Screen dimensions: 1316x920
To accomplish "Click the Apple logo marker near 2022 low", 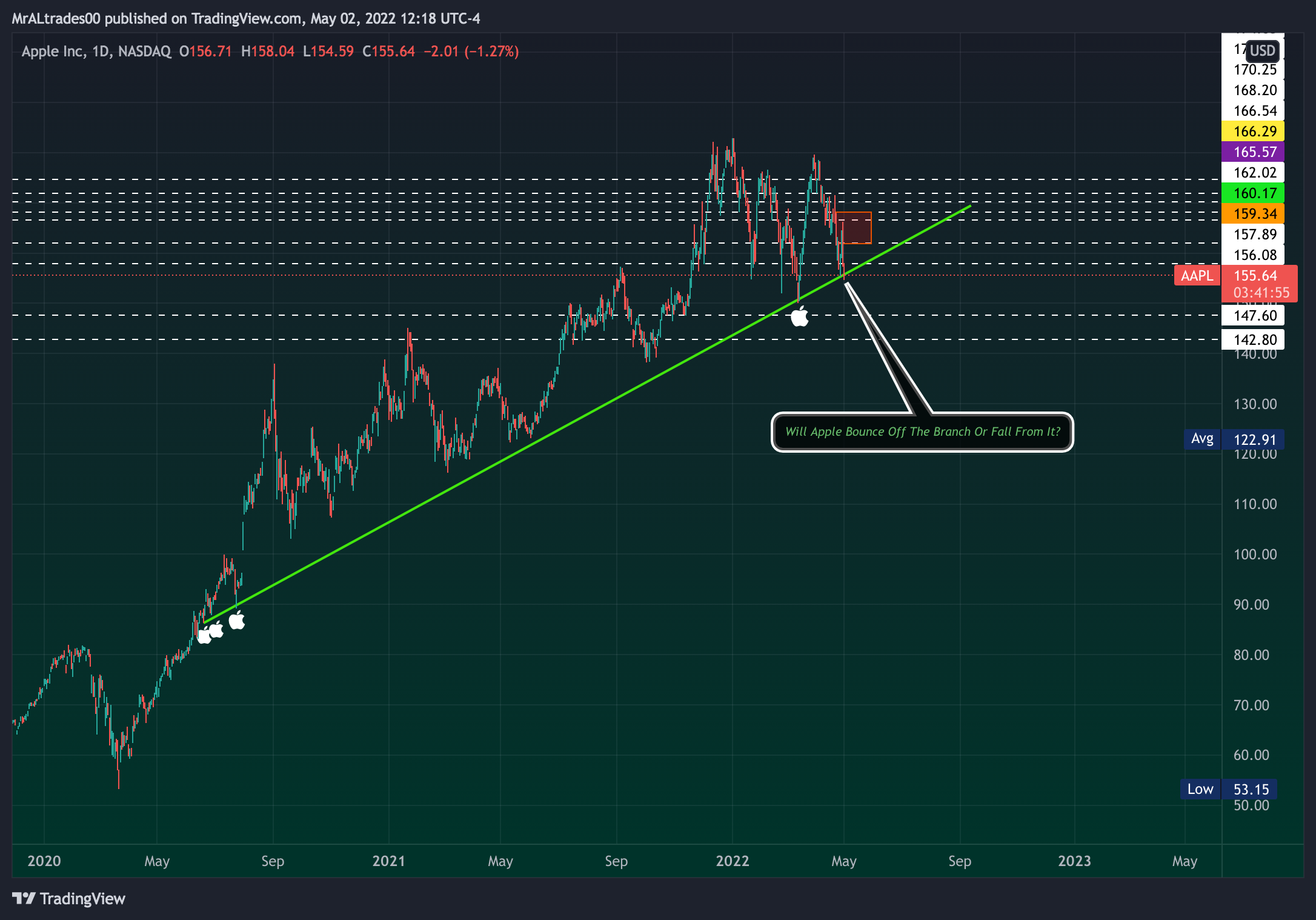I will pyautogui.click(x=800, y=316).
